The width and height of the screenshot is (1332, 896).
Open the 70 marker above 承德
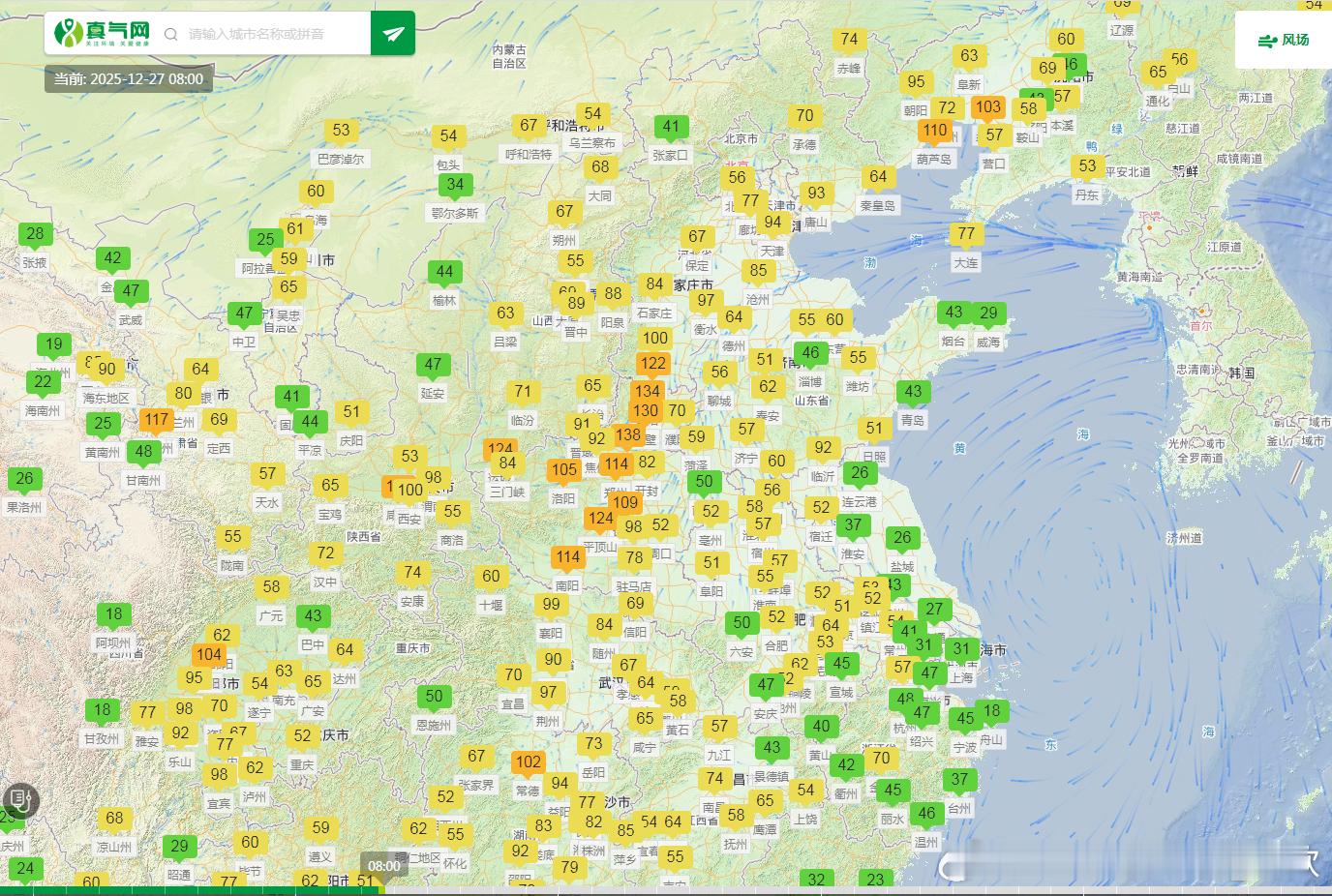point(804,117)
